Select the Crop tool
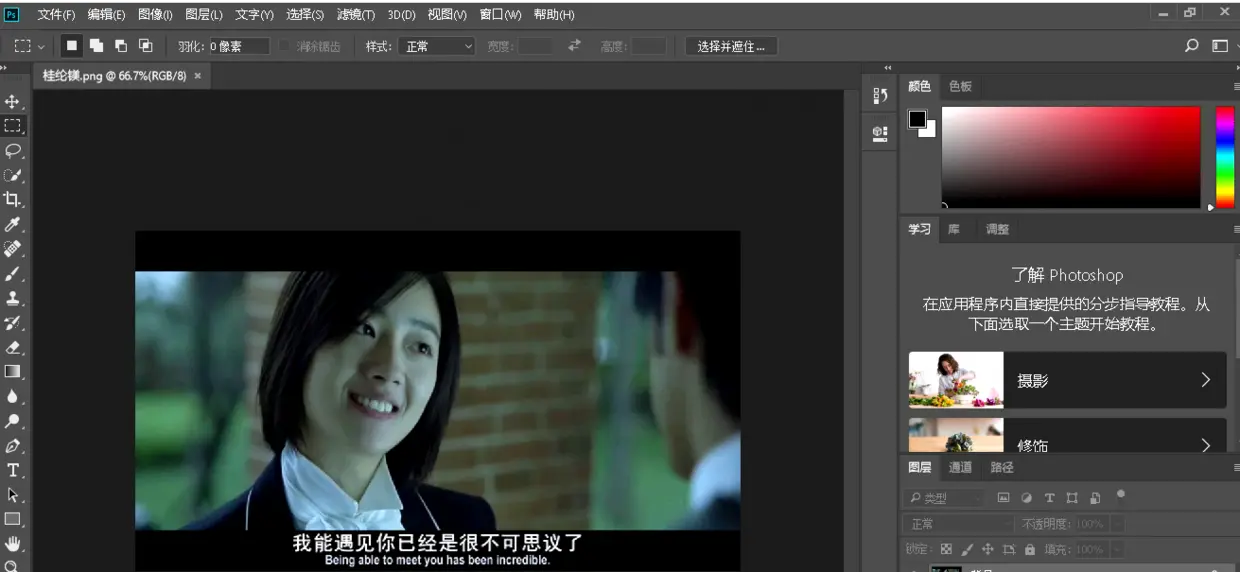Screen dimensions: 1240x572 click(12, 200)
